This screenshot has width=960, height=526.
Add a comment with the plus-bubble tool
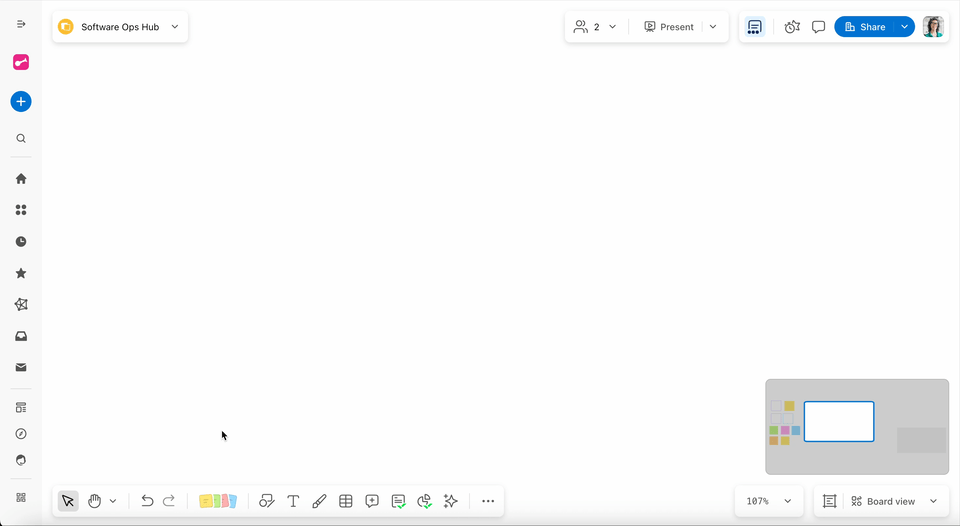pyautogui.click(x=372, y=501)
